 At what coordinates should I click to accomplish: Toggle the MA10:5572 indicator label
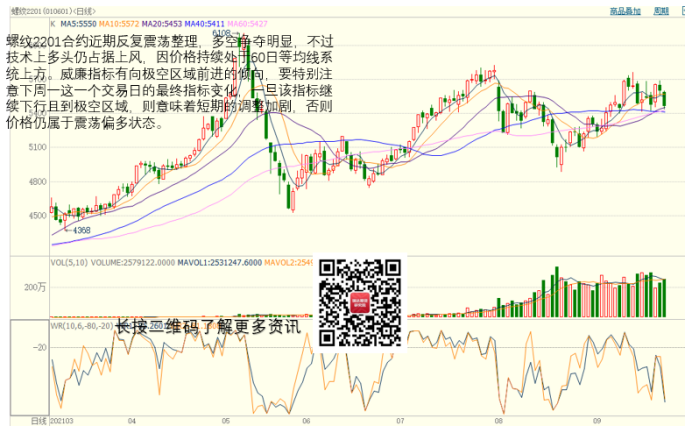click(121, 22)
